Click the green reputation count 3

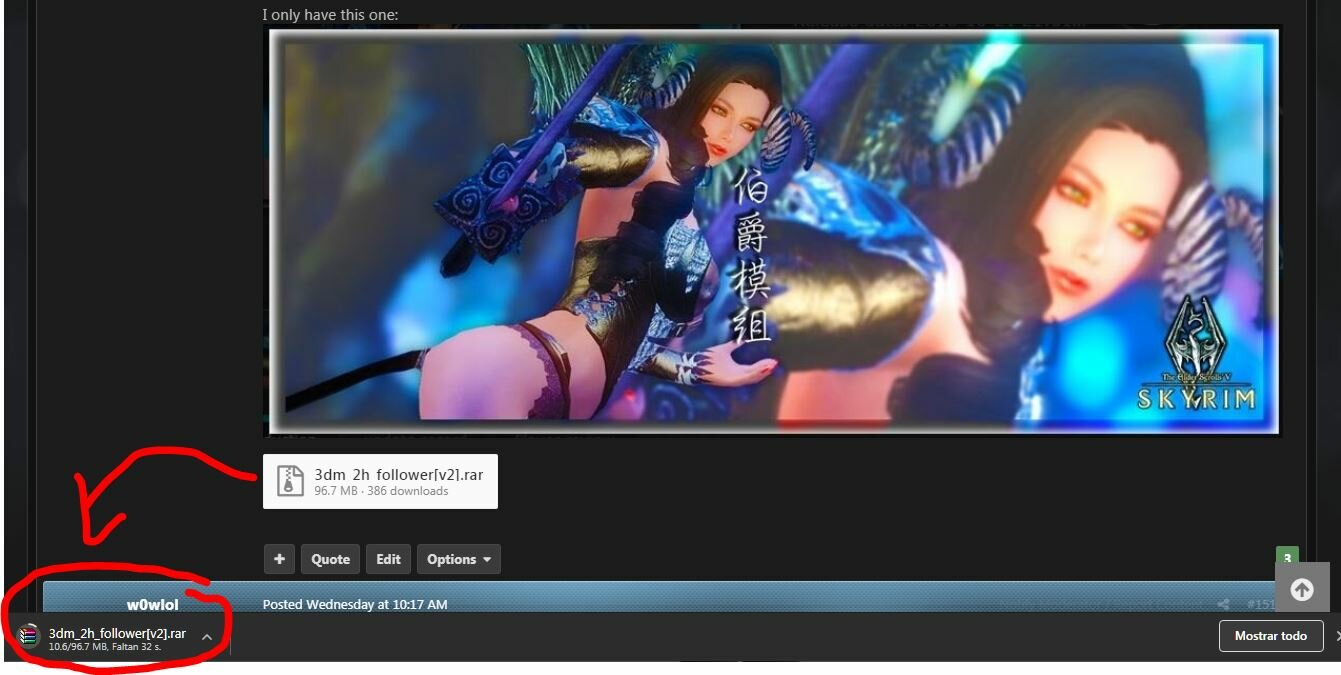click(1287, 558)
